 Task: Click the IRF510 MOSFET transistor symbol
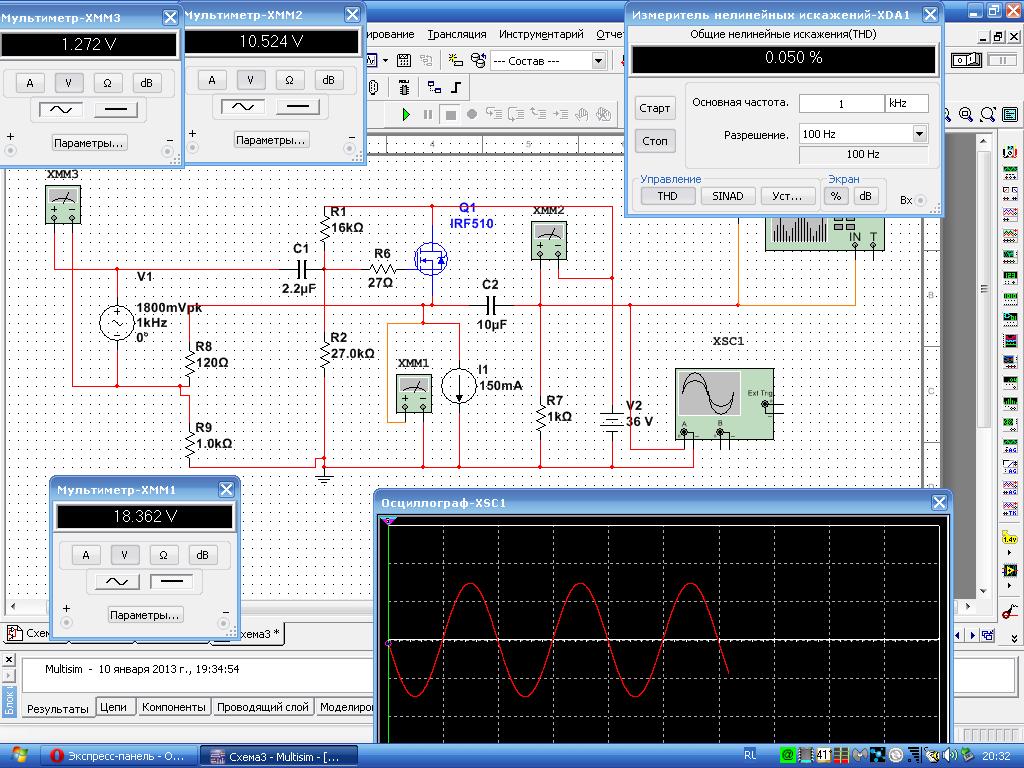click(432, 260)
